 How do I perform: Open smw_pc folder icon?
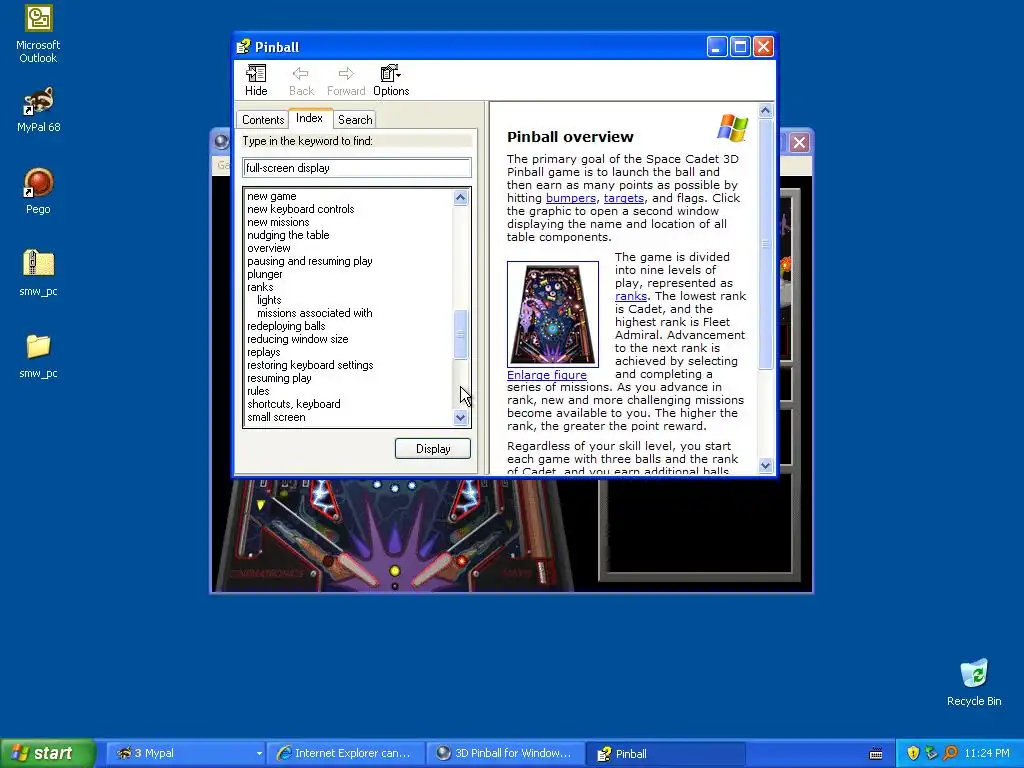click(38, 355)
